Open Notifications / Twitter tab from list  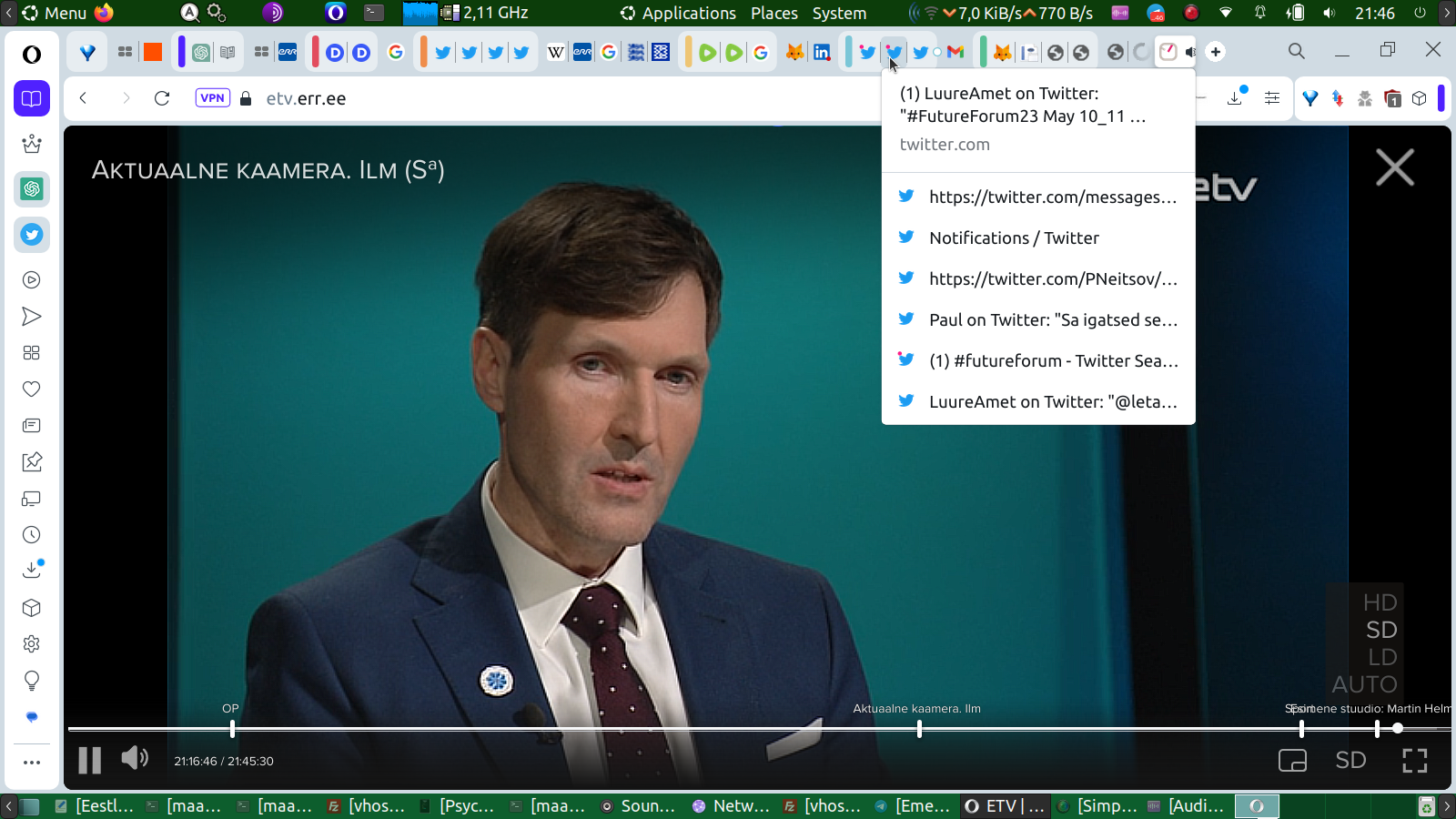tap(1014, 238)
